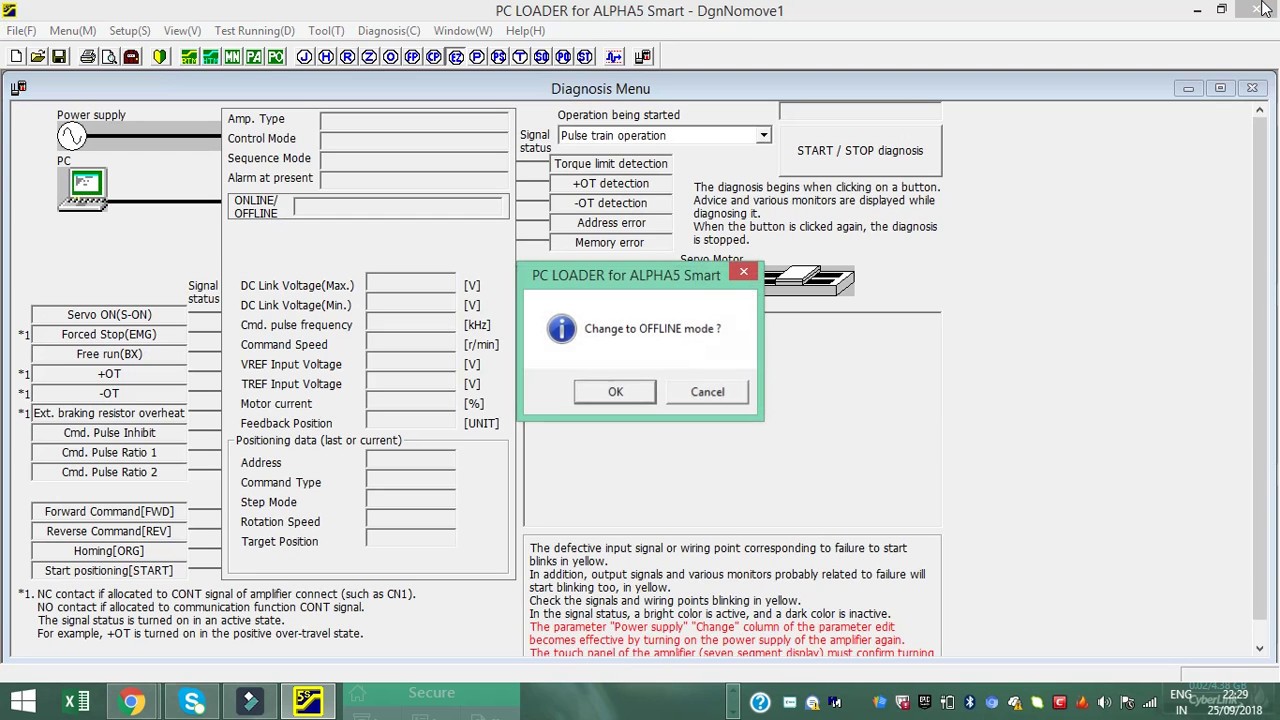This screenshot has width=1280, height=720.
Task: Click the Memory error status box
Action: [x=611, y=243]
